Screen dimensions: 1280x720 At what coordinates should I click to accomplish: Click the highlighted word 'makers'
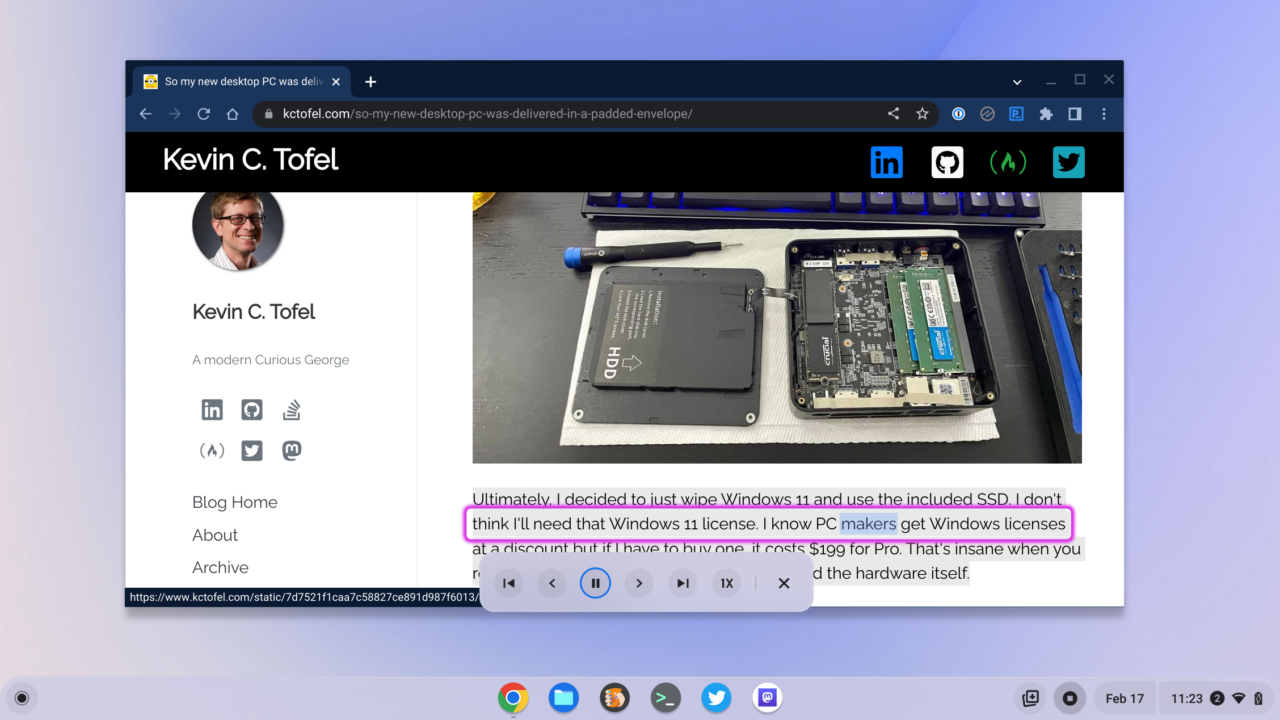click(868, 523)
